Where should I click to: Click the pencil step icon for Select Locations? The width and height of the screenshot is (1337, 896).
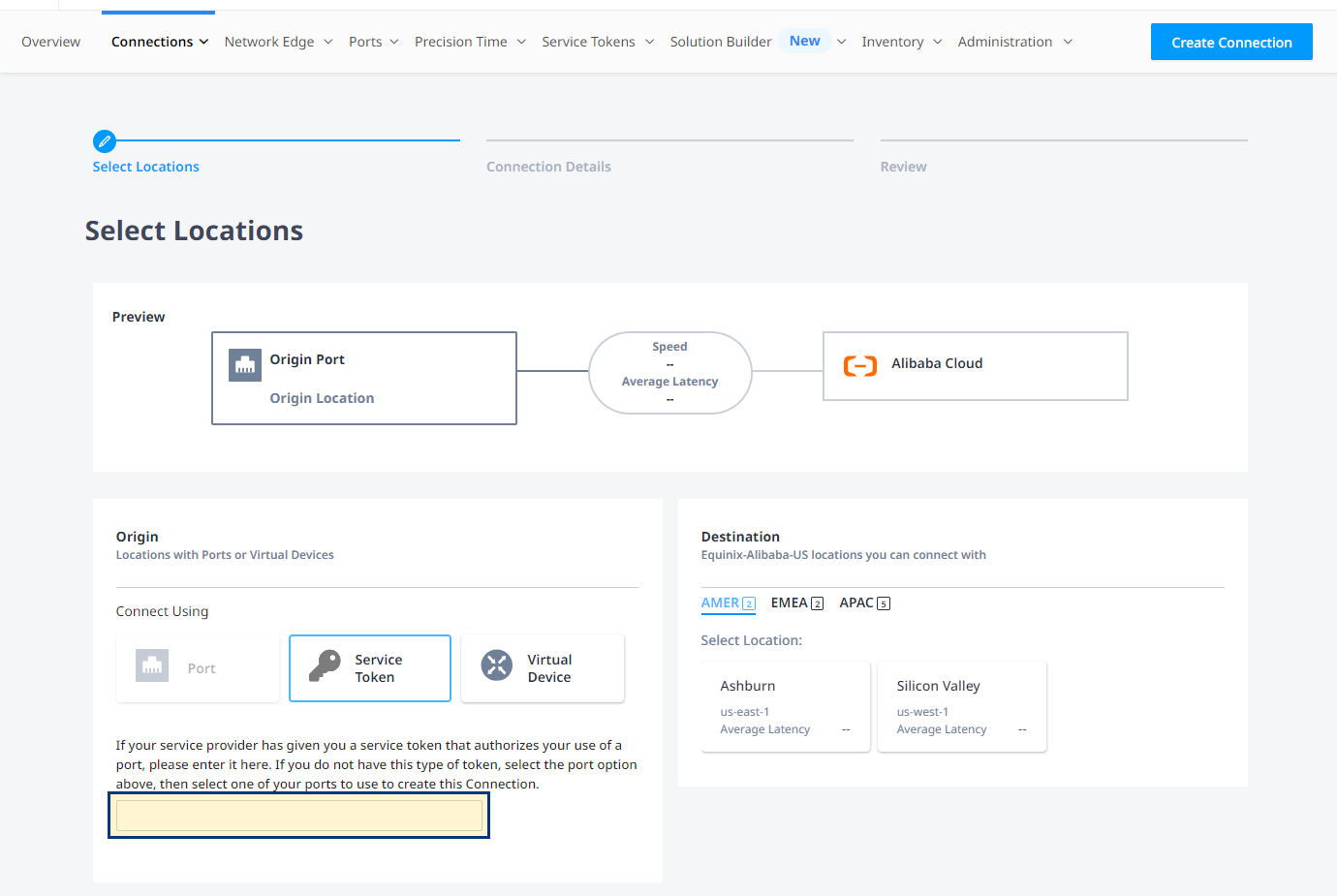coord(105,141)
